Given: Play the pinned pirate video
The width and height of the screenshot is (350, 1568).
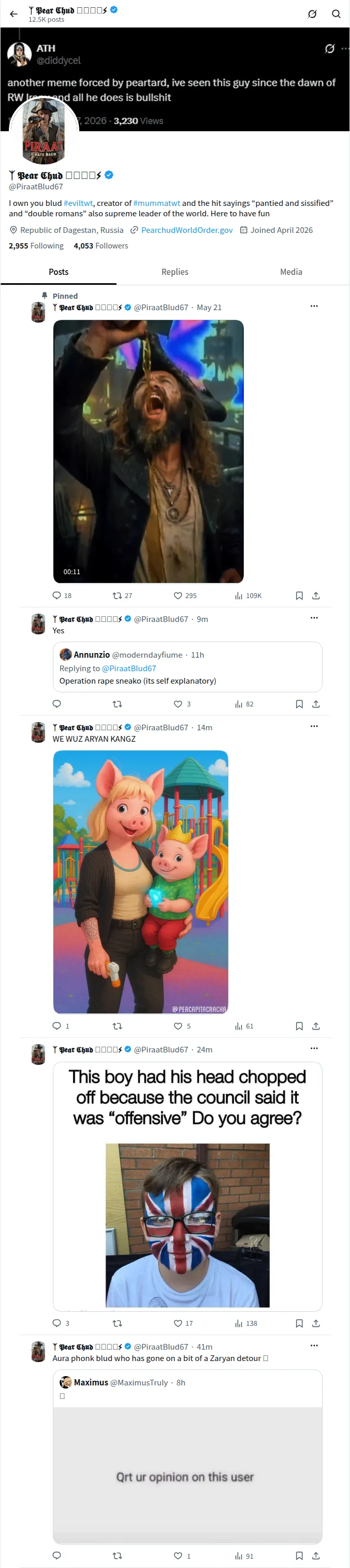Looking at the screenshot, I should tap(148, 452).
